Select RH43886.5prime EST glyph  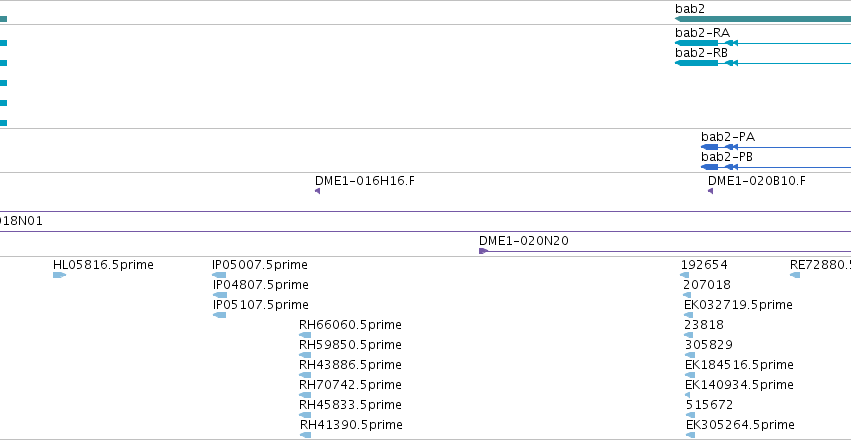305,375
